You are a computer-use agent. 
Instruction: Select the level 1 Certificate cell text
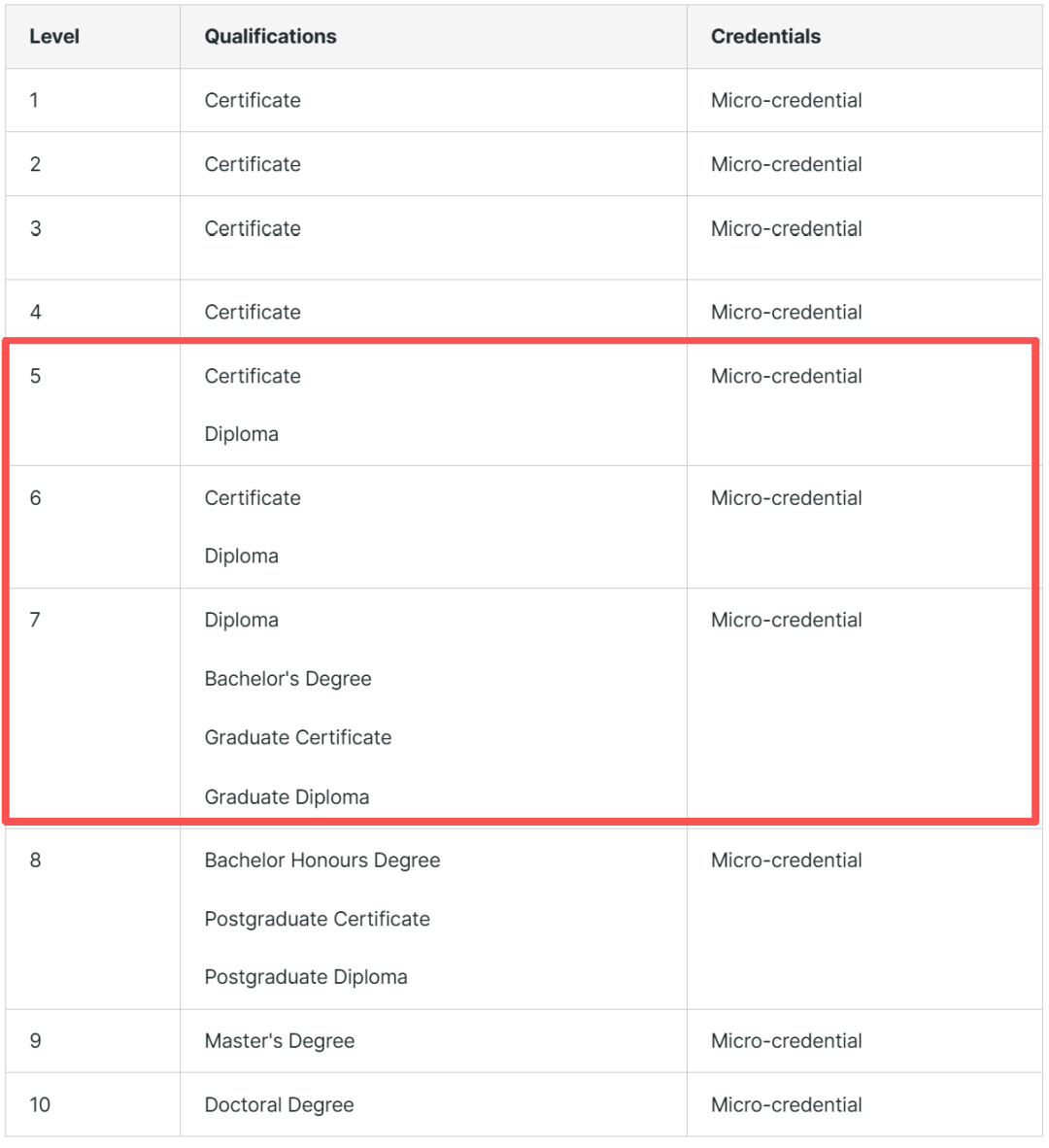pyautogui.click(x=253, y=101)
